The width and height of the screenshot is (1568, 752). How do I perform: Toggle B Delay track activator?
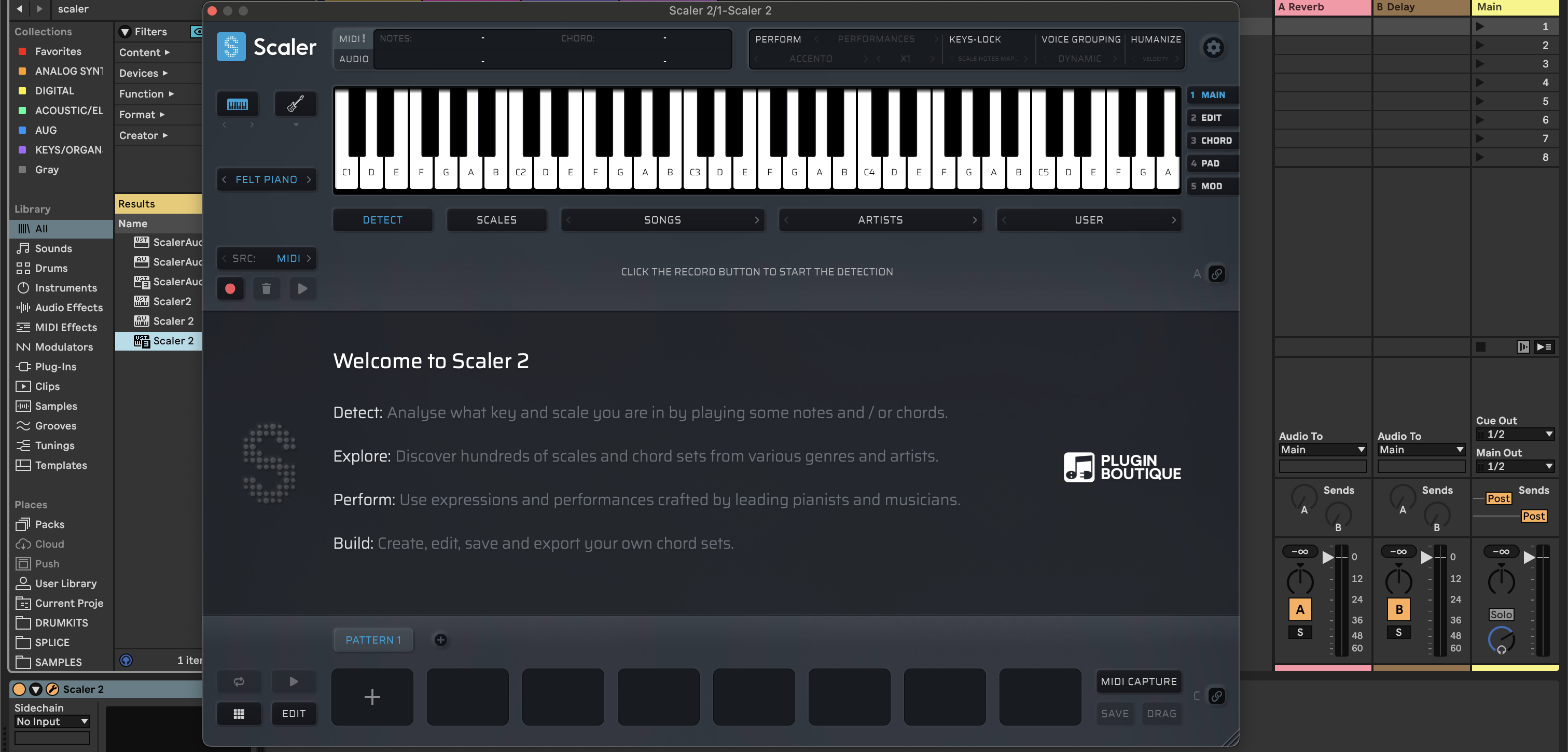click(1398, 609)
